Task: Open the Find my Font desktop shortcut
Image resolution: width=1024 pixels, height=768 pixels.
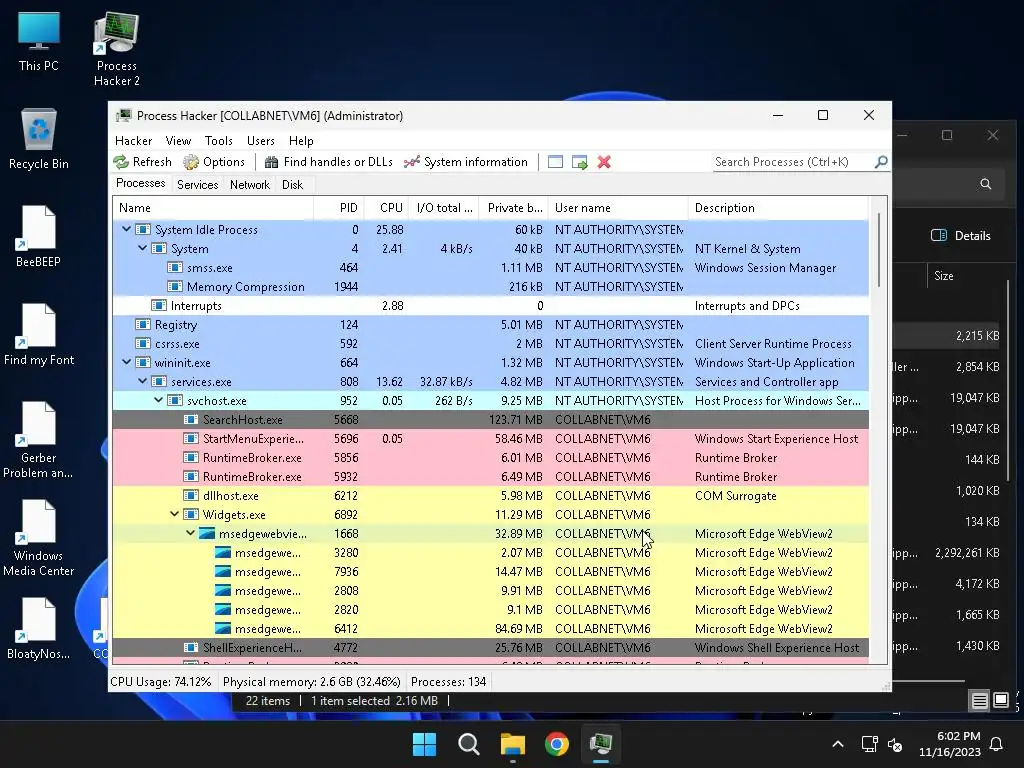Action: click(39, 335)
